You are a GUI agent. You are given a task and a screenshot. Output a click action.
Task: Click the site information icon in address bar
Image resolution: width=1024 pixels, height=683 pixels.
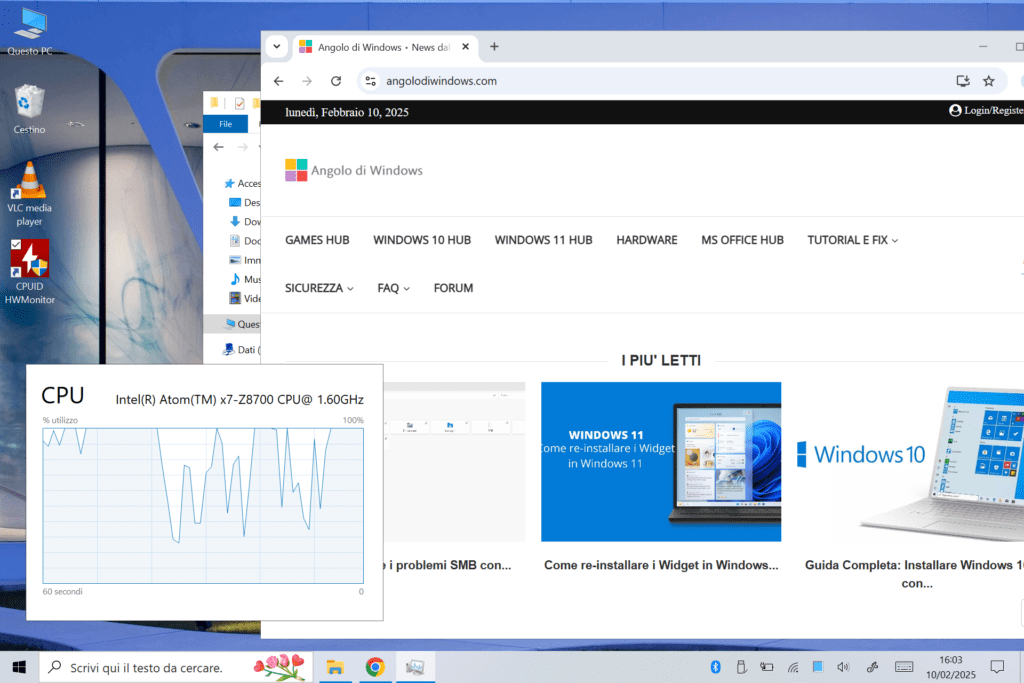[370, 81]
